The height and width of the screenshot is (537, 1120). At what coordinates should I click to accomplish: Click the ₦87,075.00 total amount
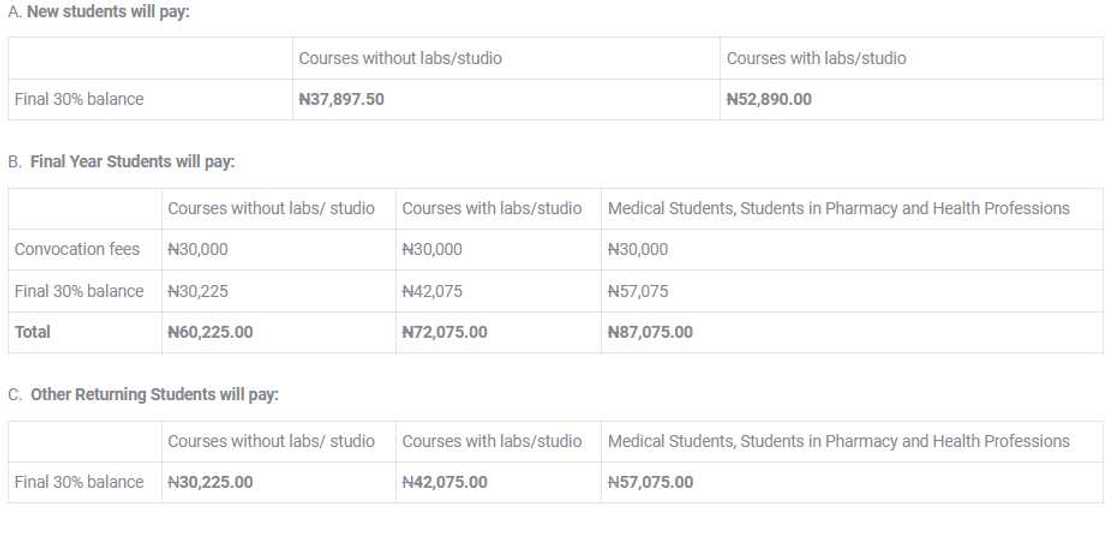tap(650, 332)
